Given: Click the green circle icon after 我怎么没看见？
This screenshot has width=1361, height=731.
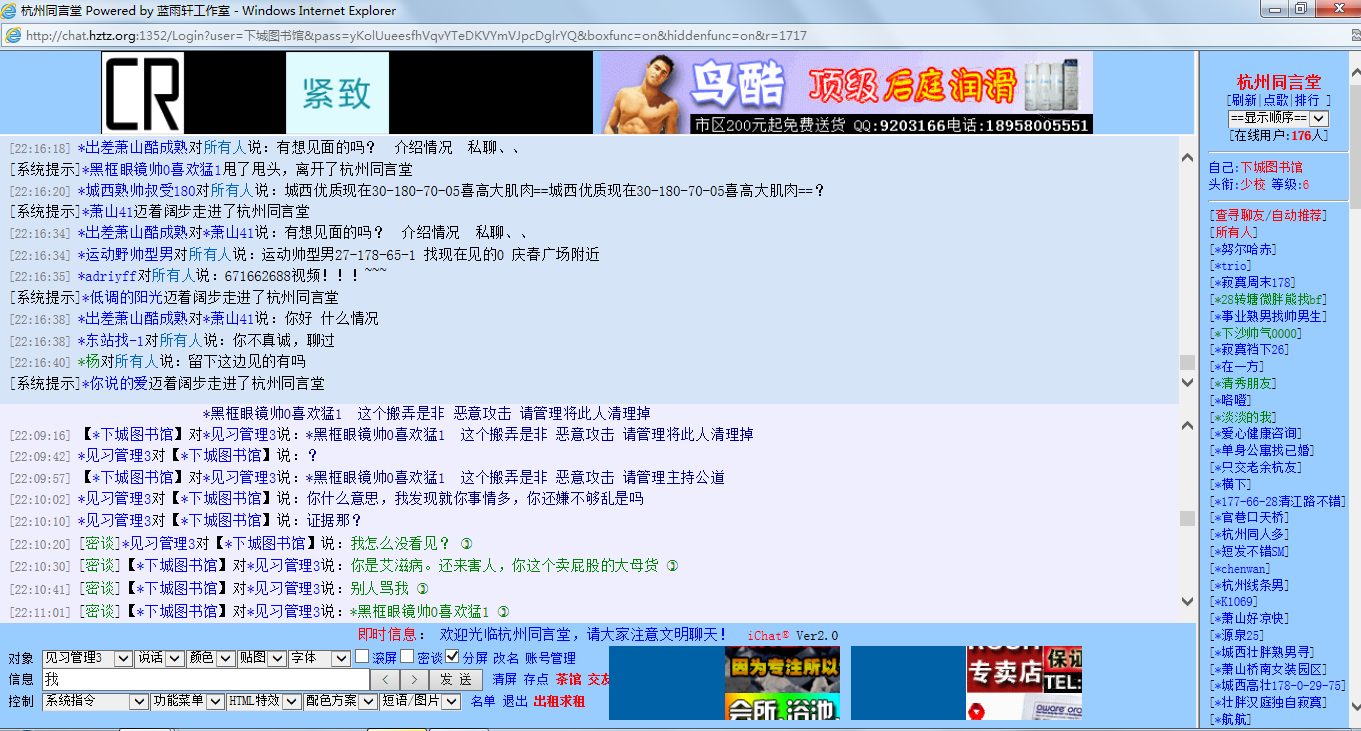Looking at the screenshot, I should [x=466, y=544].
